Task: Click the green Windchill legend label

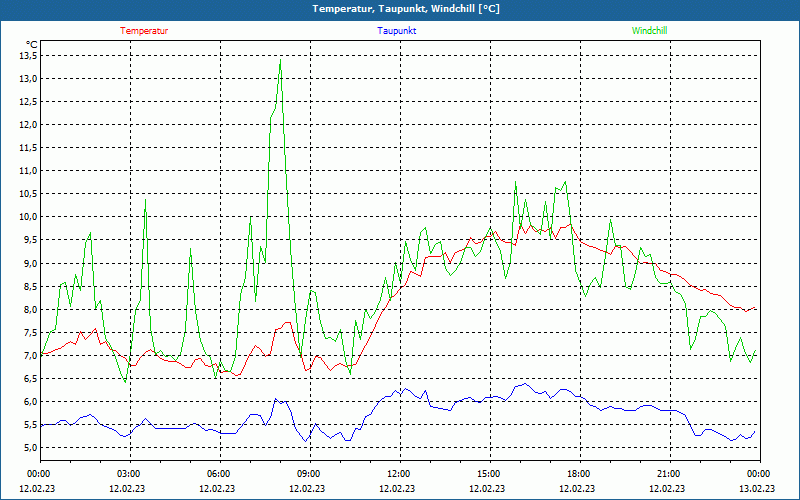Action: [x=649, y=31]
